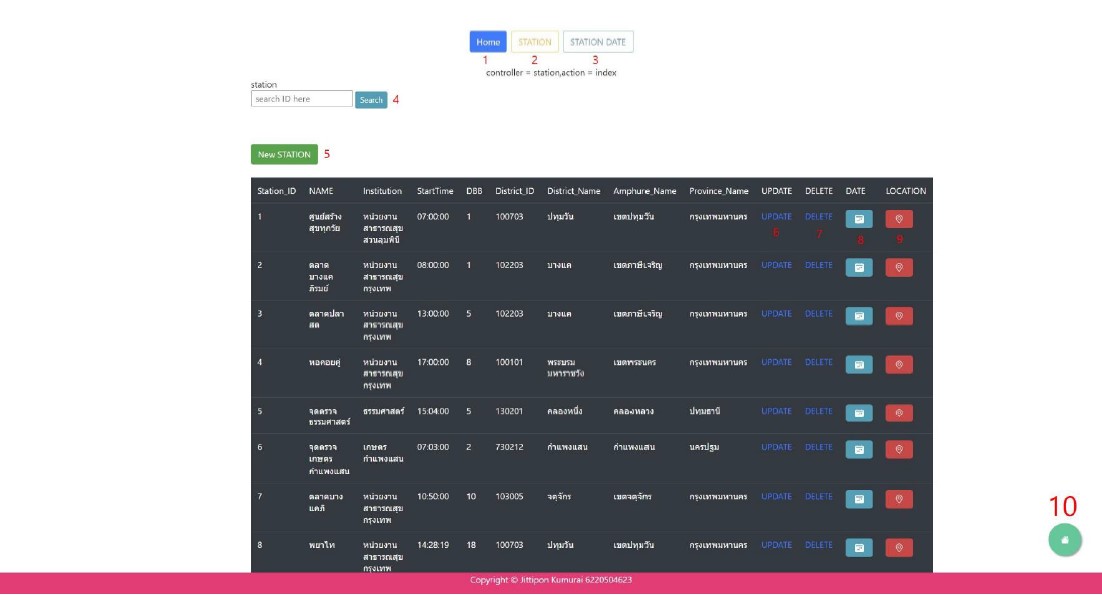The image size is (1102, 595).
Task: Click DELETE link for station 7
Action: (x=819, y=497)
